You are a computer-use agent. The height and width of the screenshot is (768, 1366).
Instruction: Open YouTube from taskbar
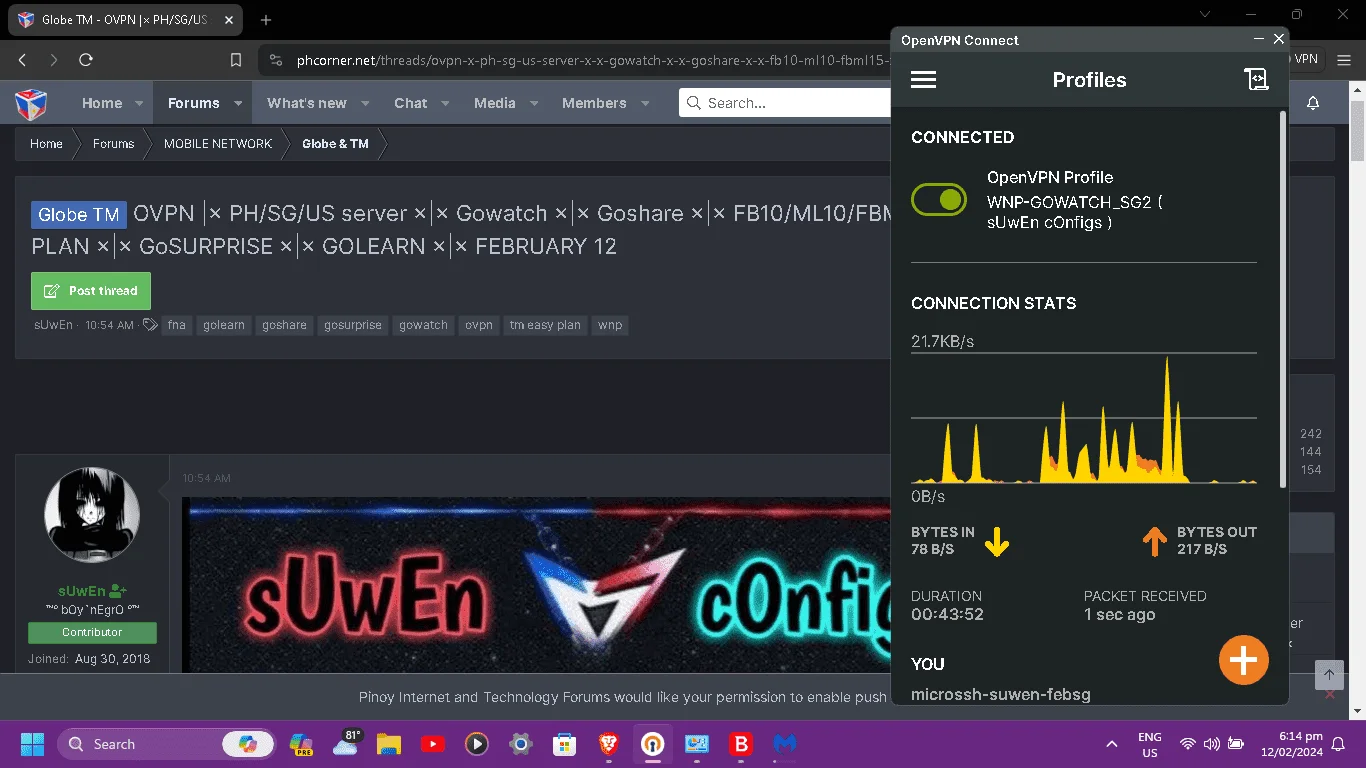pos(432,744)
